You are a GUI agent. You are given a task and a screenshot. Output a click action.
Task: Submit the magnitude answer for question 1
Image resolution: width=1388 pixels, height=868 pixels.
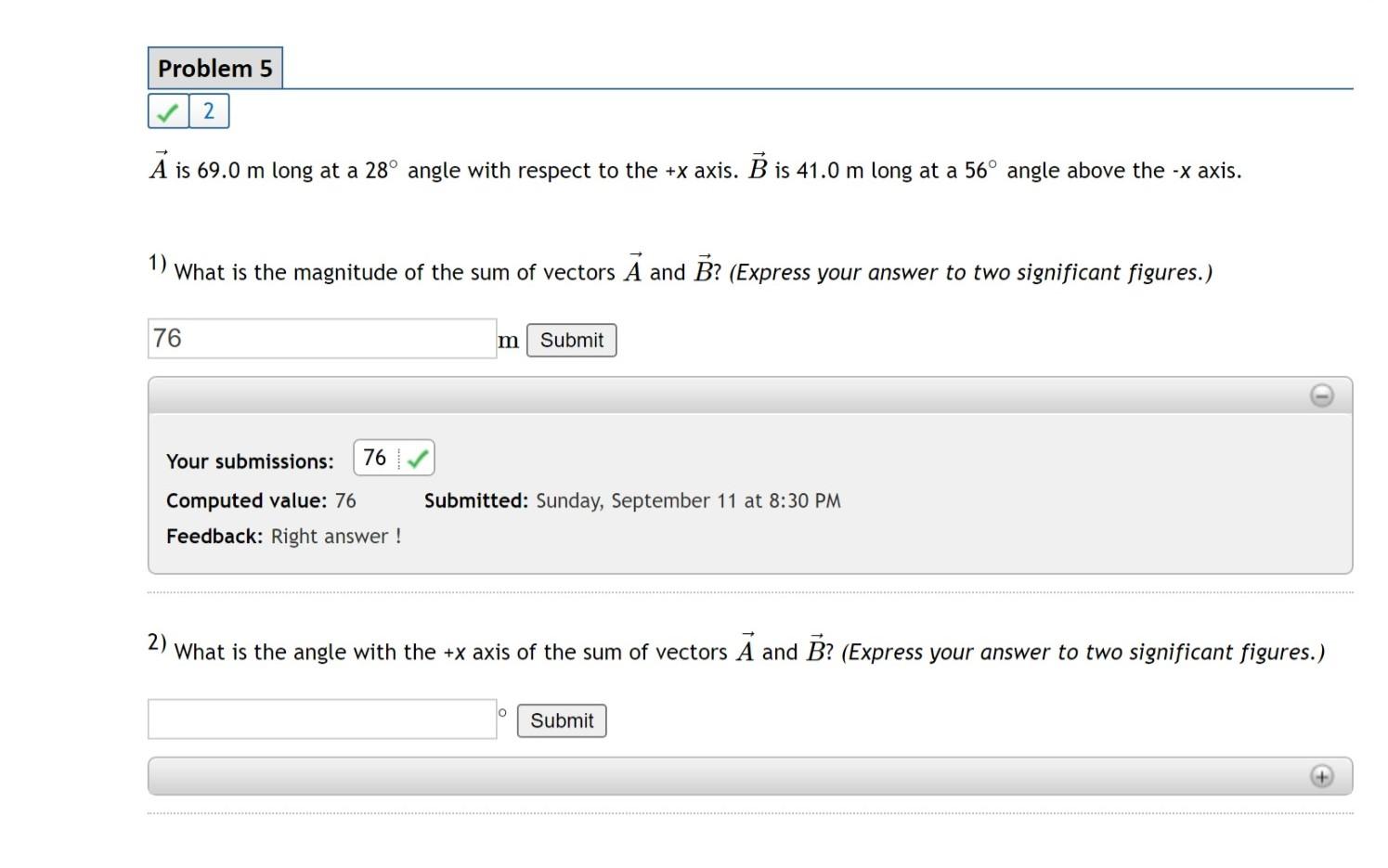click(571, 340)
